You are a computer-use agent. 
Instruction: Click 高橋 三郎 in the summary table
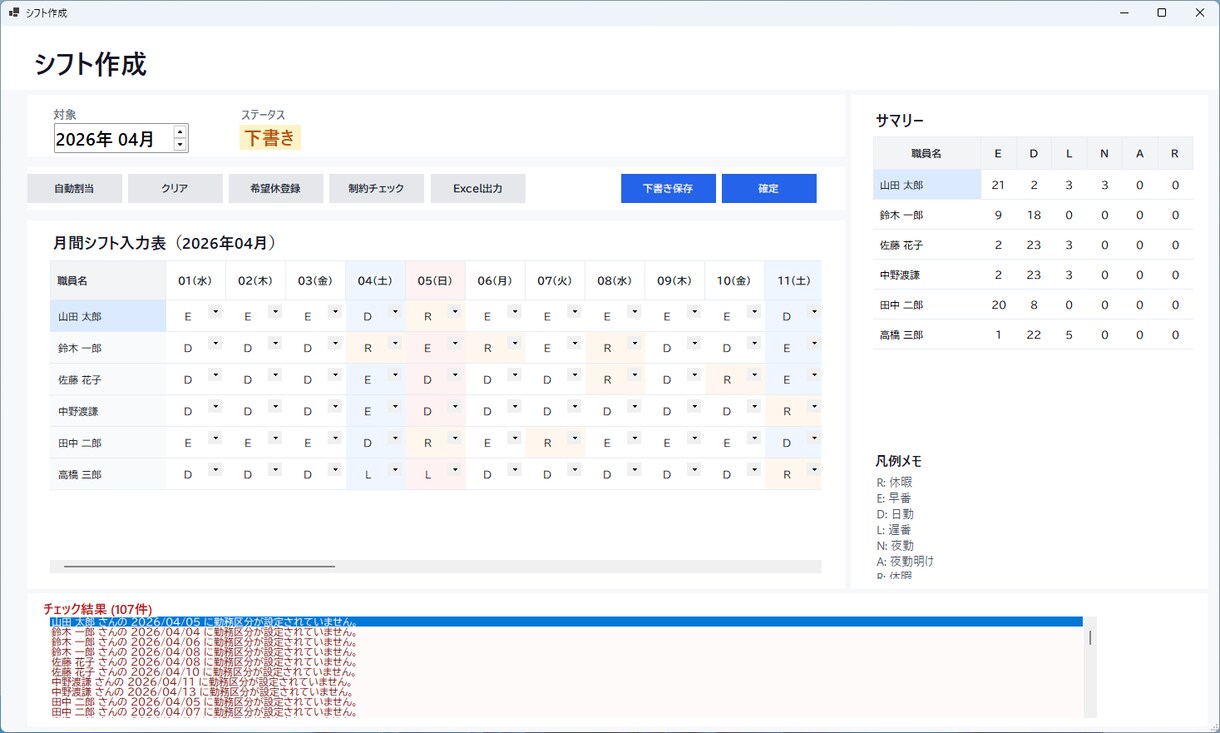[x=927, y=335]
